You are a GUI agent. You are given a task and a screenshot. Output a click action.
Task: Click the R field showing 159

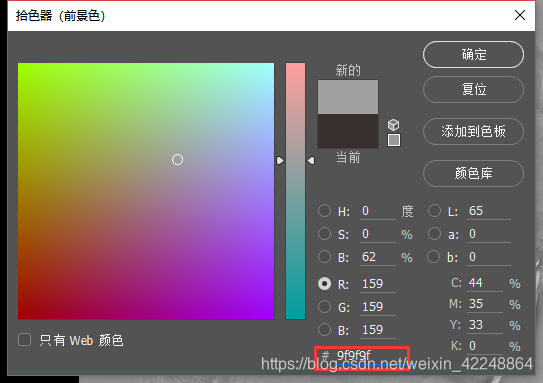(x=378, y=284)
